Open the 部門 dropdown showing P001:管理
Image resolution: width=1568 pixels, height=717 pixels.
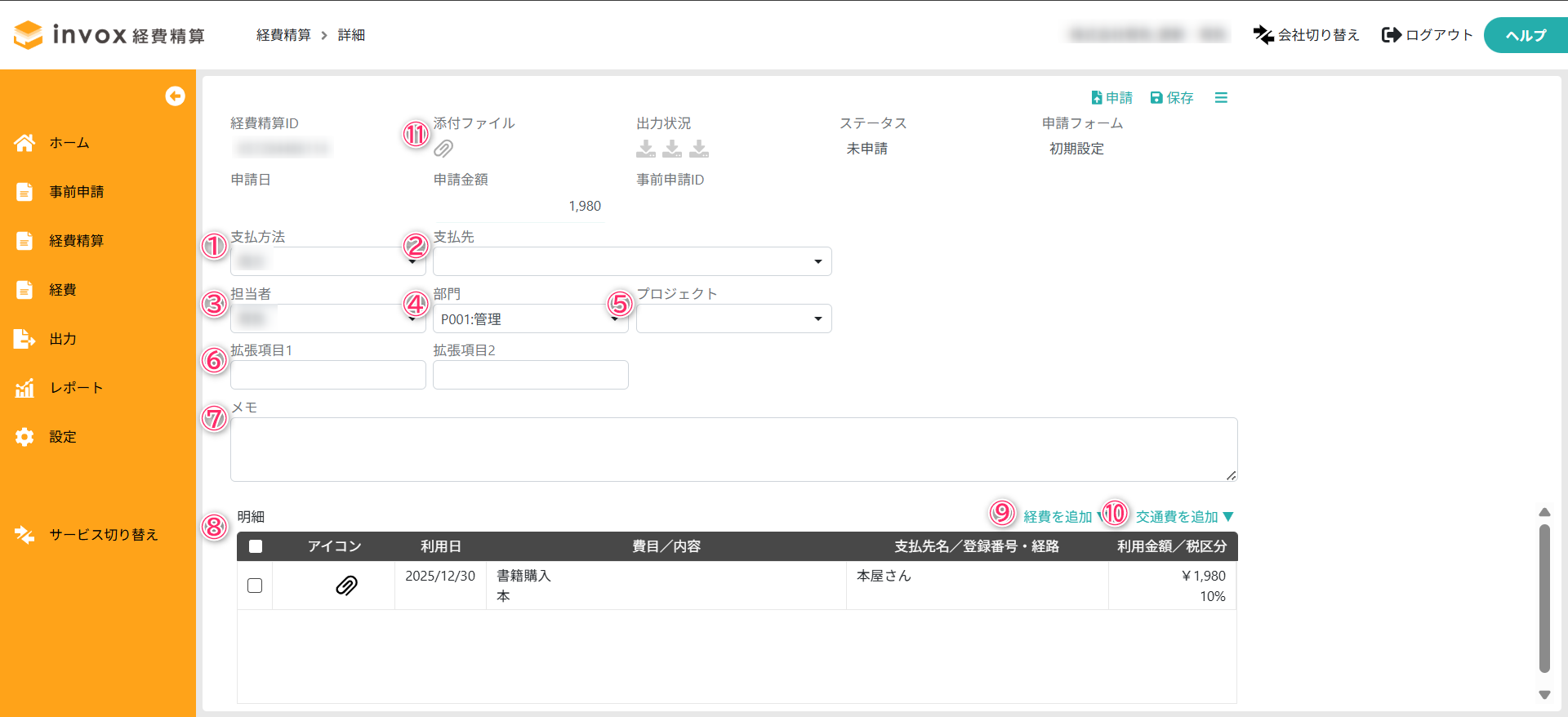pyautogui.click(x=529, y=318)
